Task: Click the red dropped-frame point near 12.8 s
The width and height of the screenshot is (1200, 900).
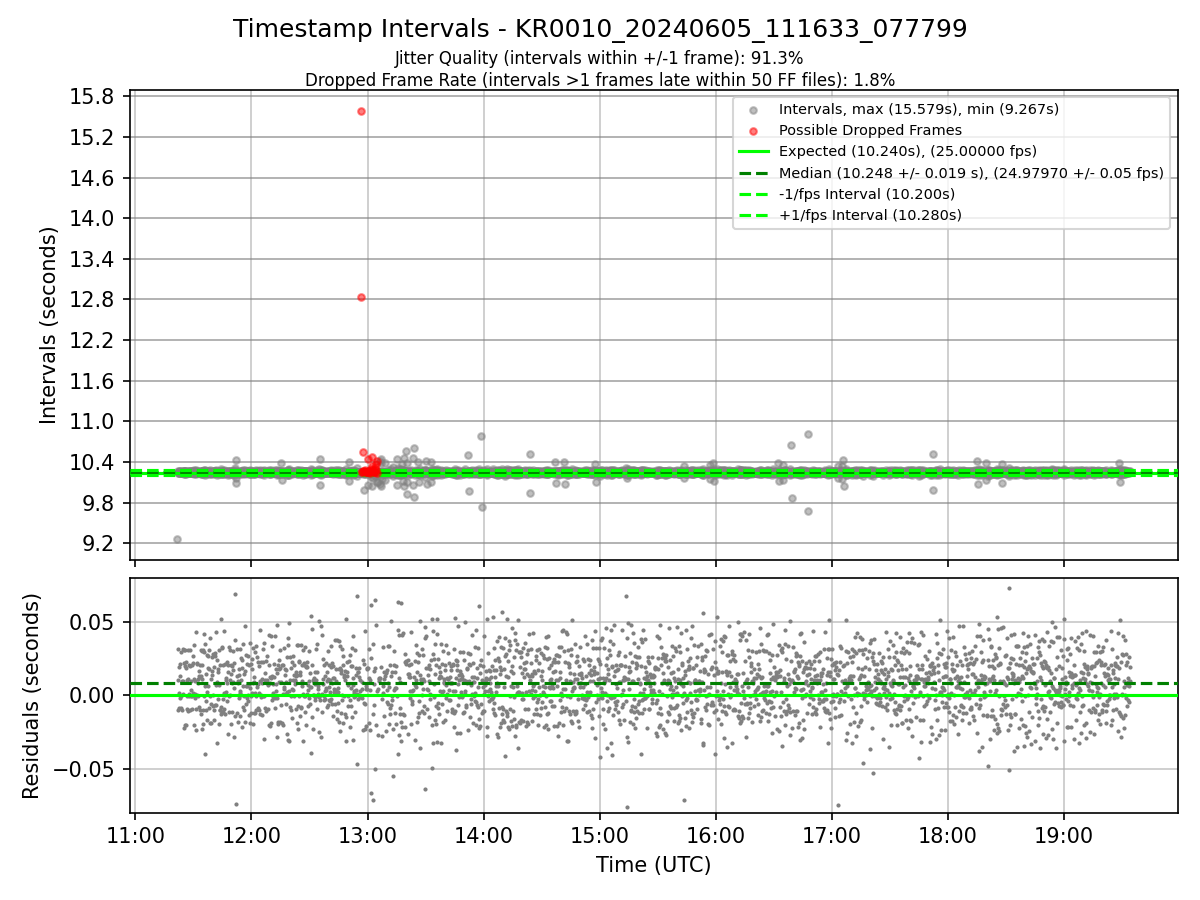Action: (361, 297)
